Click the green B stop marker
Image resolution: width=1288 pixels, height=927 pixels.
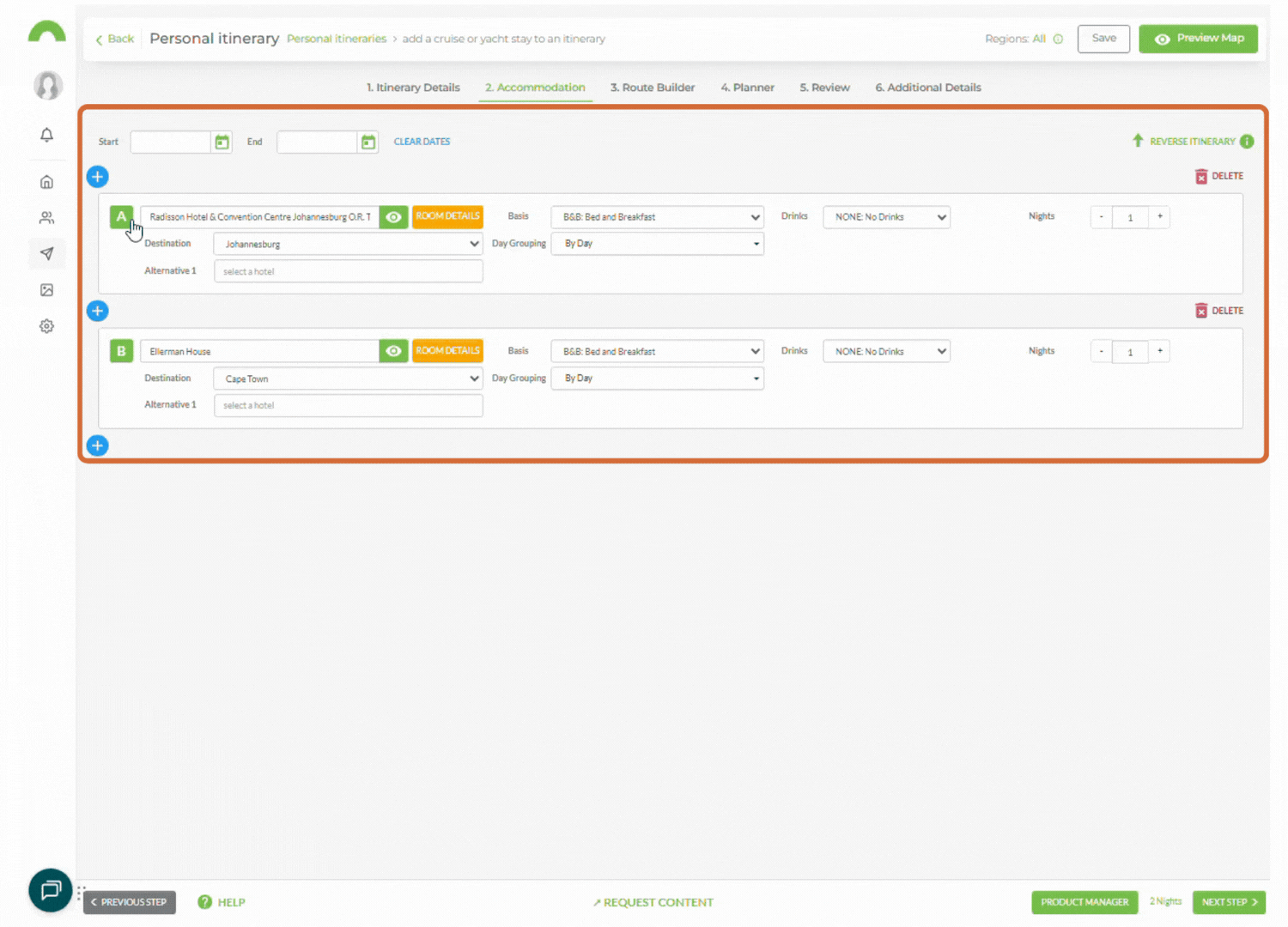pos(121,351)
